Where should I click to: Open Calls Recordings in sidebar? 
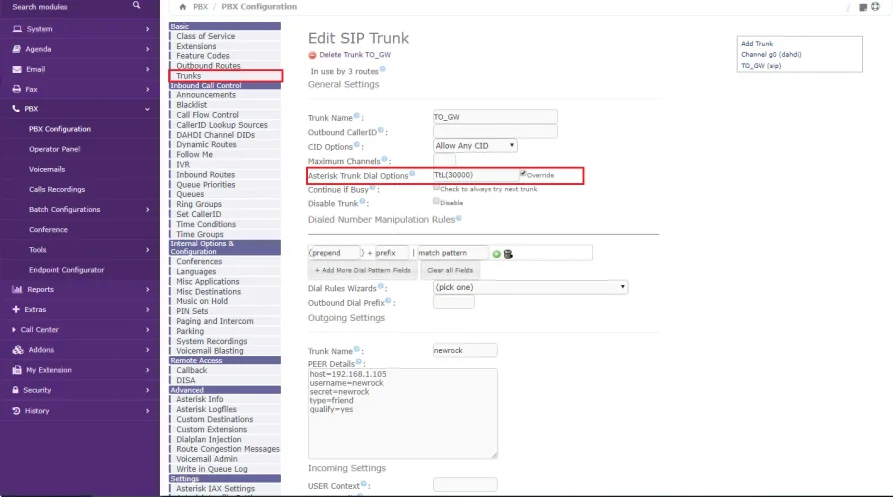pyautogui.click(x=57, y=190)
